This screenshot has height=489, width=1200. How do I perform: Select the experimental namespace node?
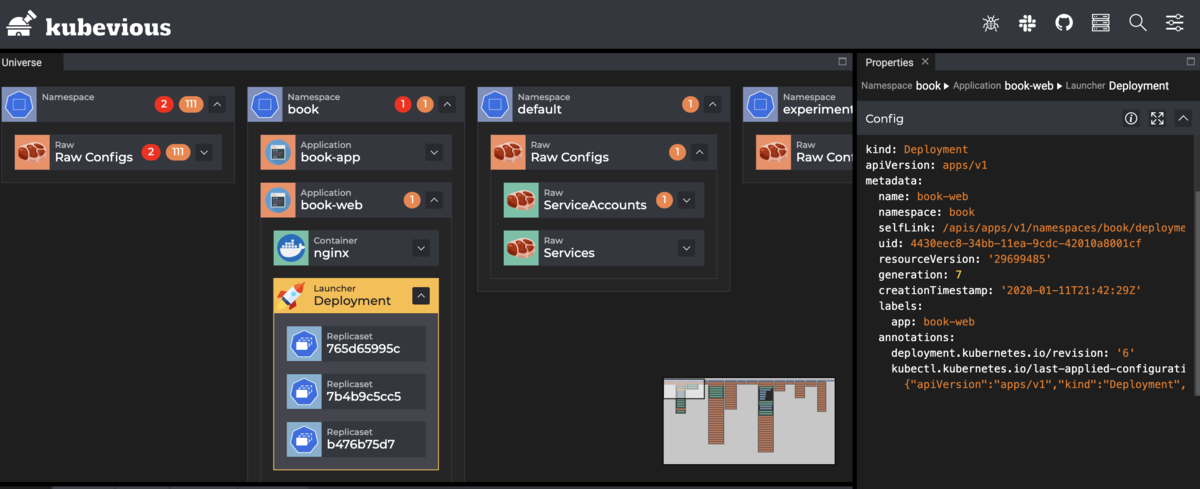[x=798, y=104]
